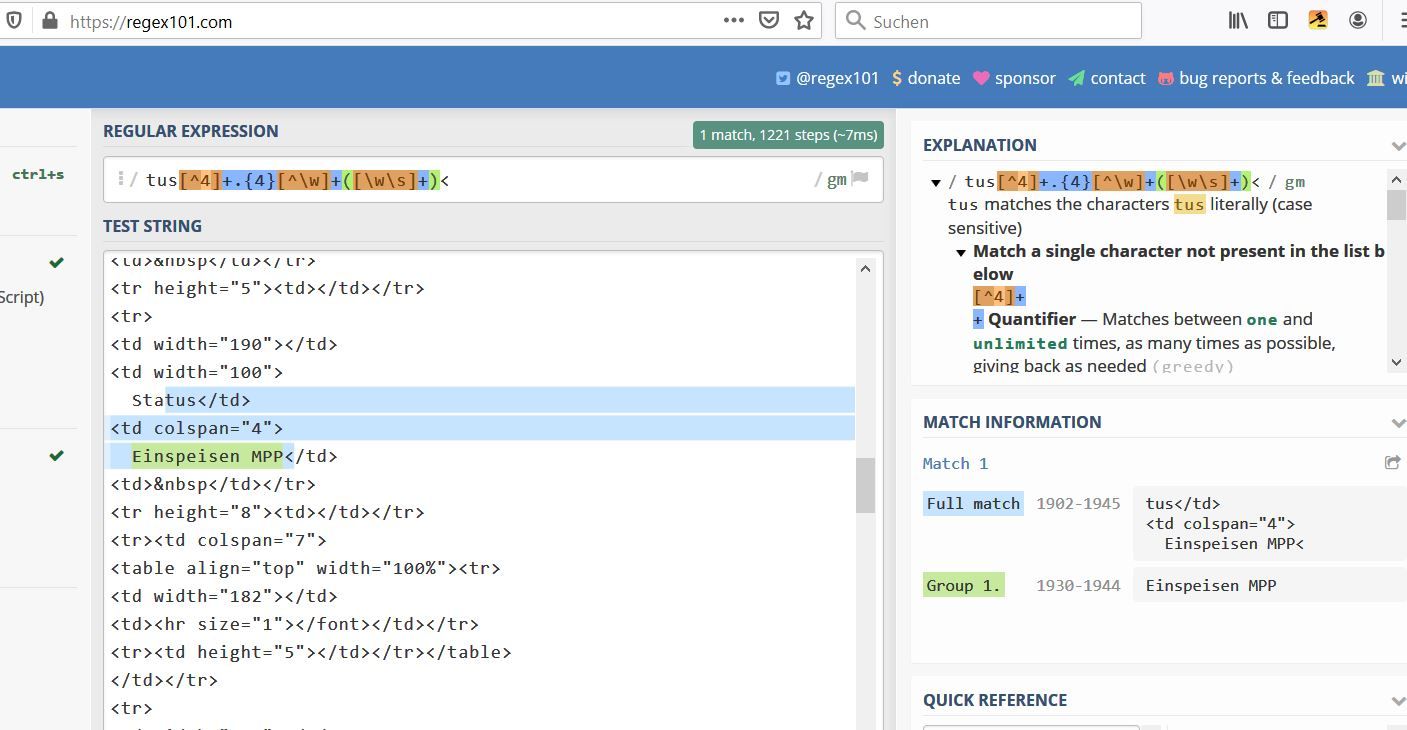Click the orange hammer extension icon
The width and height of the screenshot is (1407, 730).
[x=1318, y=21]
